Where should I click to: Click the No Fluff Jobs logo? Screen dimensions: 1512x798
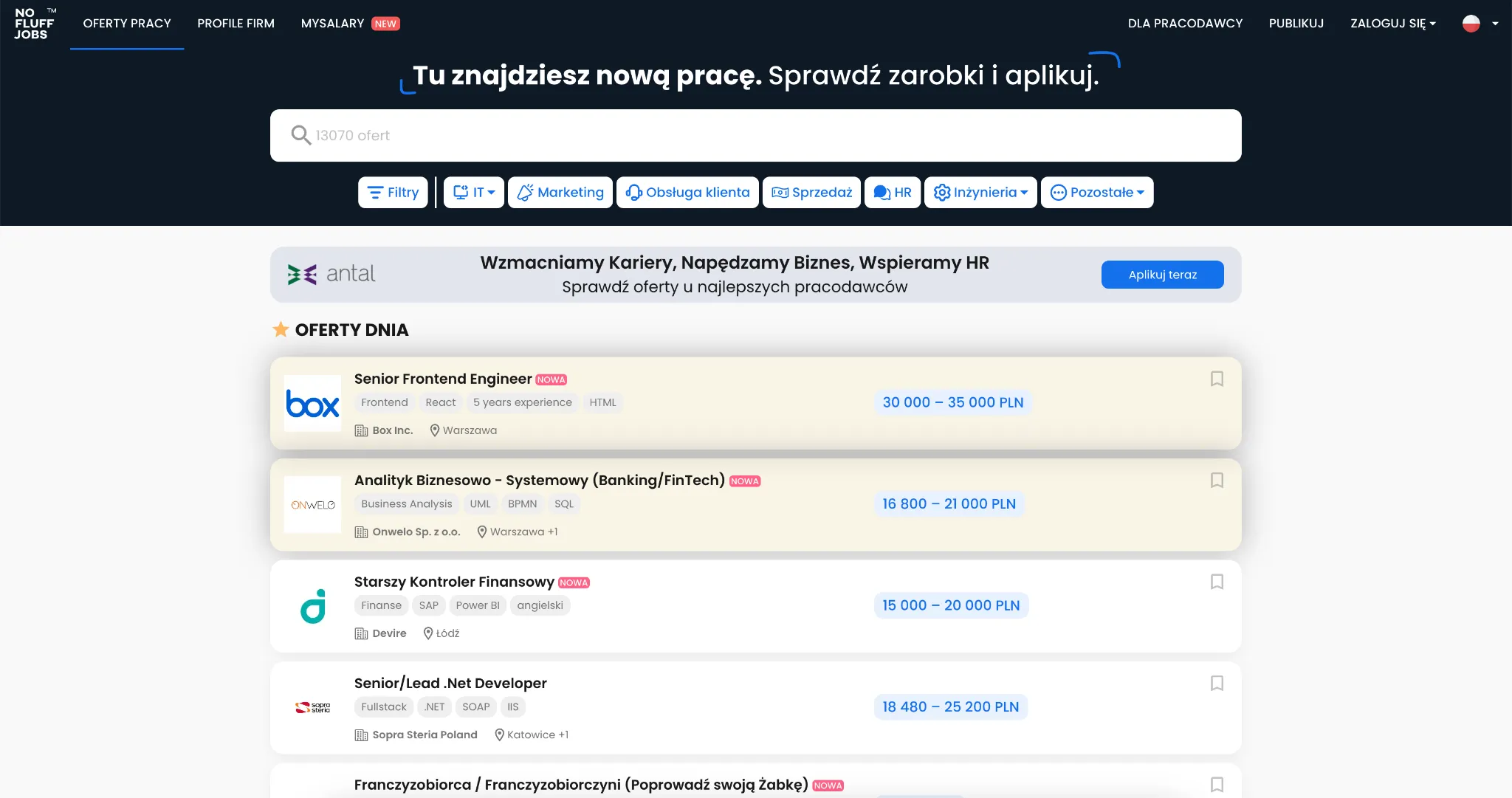(35, 24)
